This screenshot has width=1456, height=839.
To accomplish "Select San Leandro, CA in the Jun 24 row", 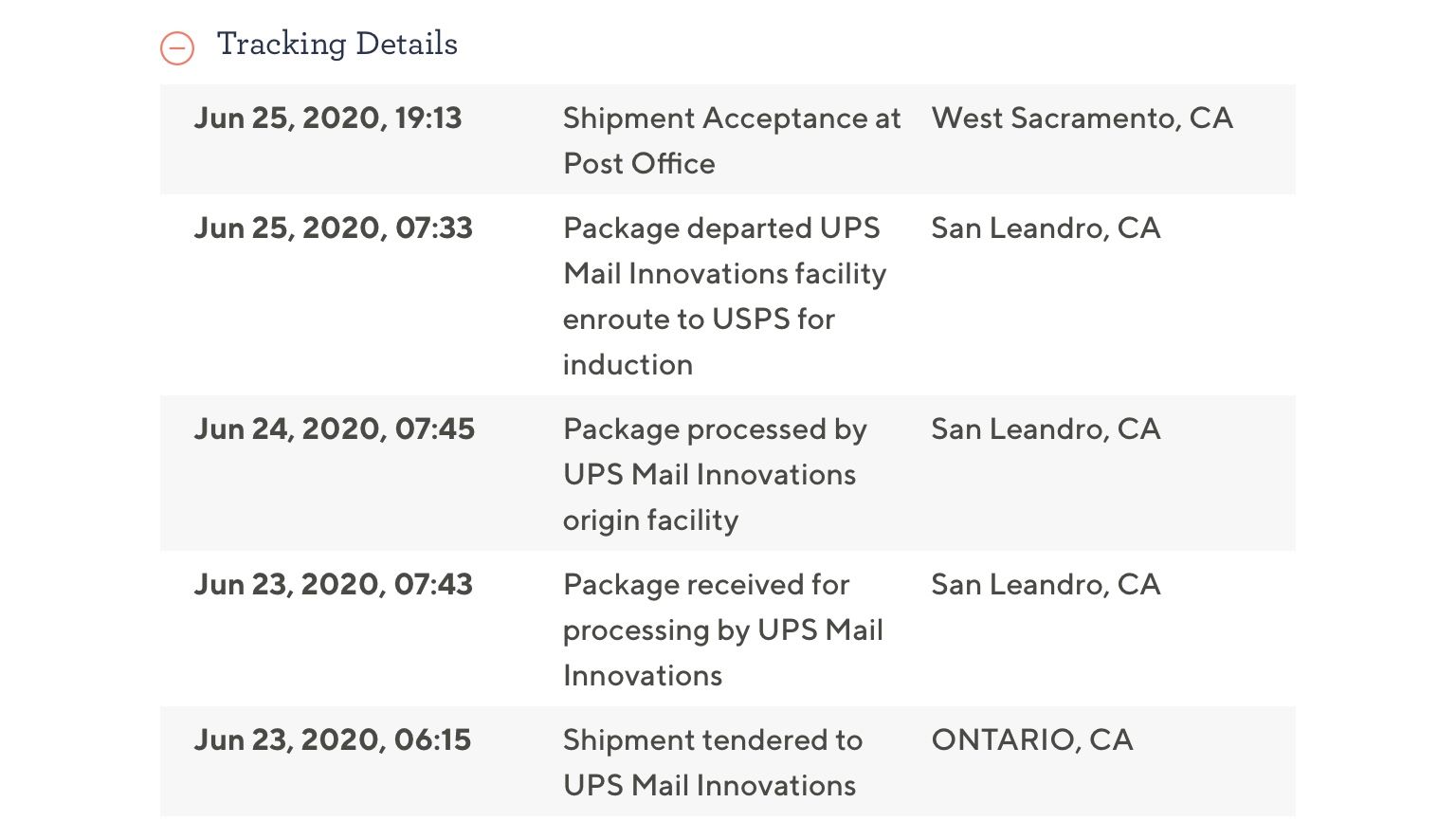I will 1046,429.
